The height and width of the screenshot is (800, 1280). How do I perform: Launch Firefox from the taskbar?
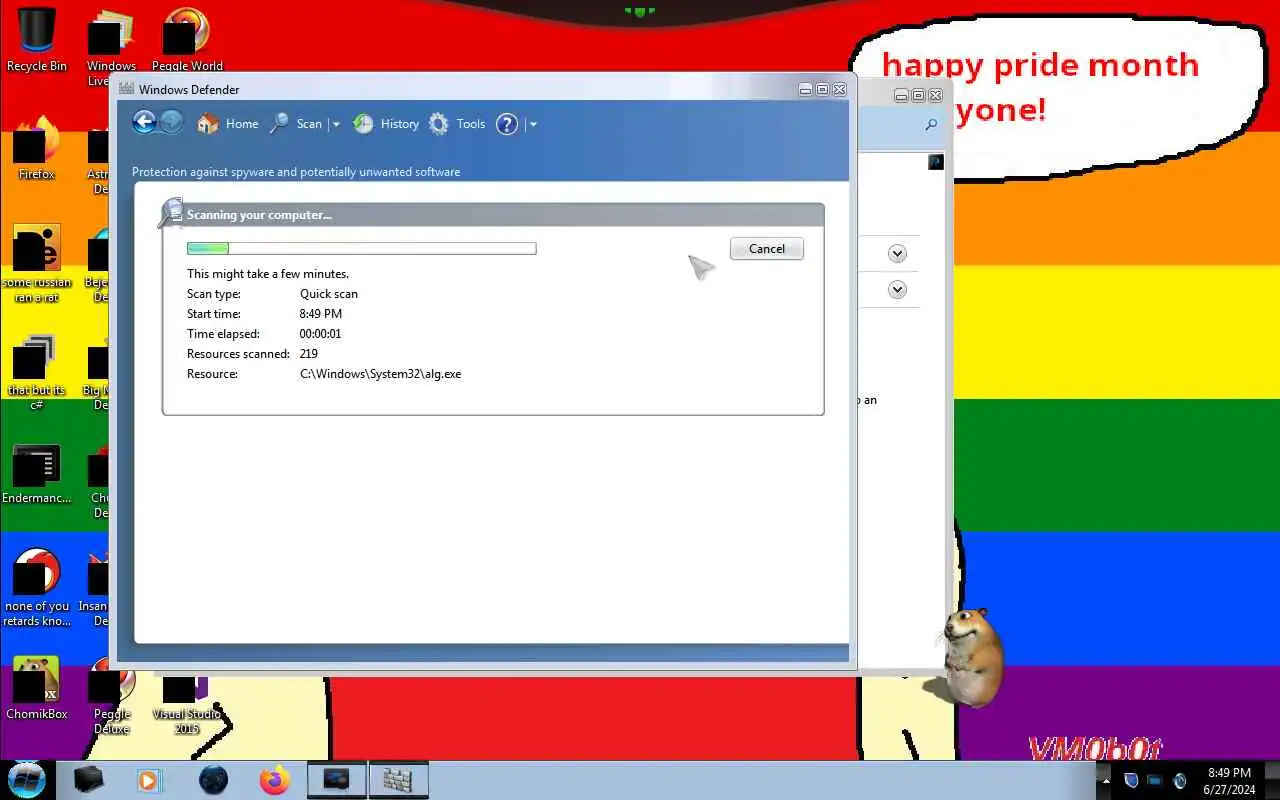[274, 780]
